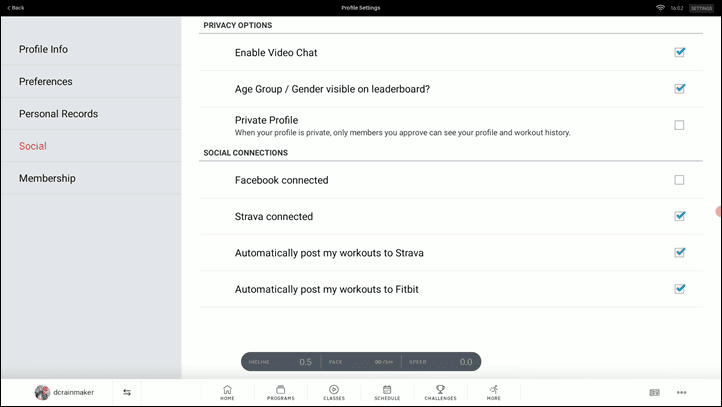This screenshot has width=722, height=407.
Task: Open the Profile Info section
Action: (91, 49)
